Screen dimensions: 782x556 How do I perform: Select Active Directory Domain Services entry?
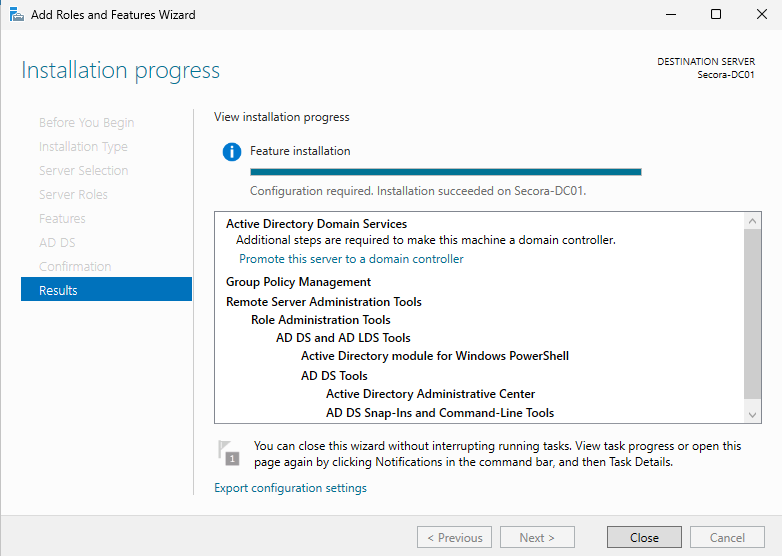[316, 224]
